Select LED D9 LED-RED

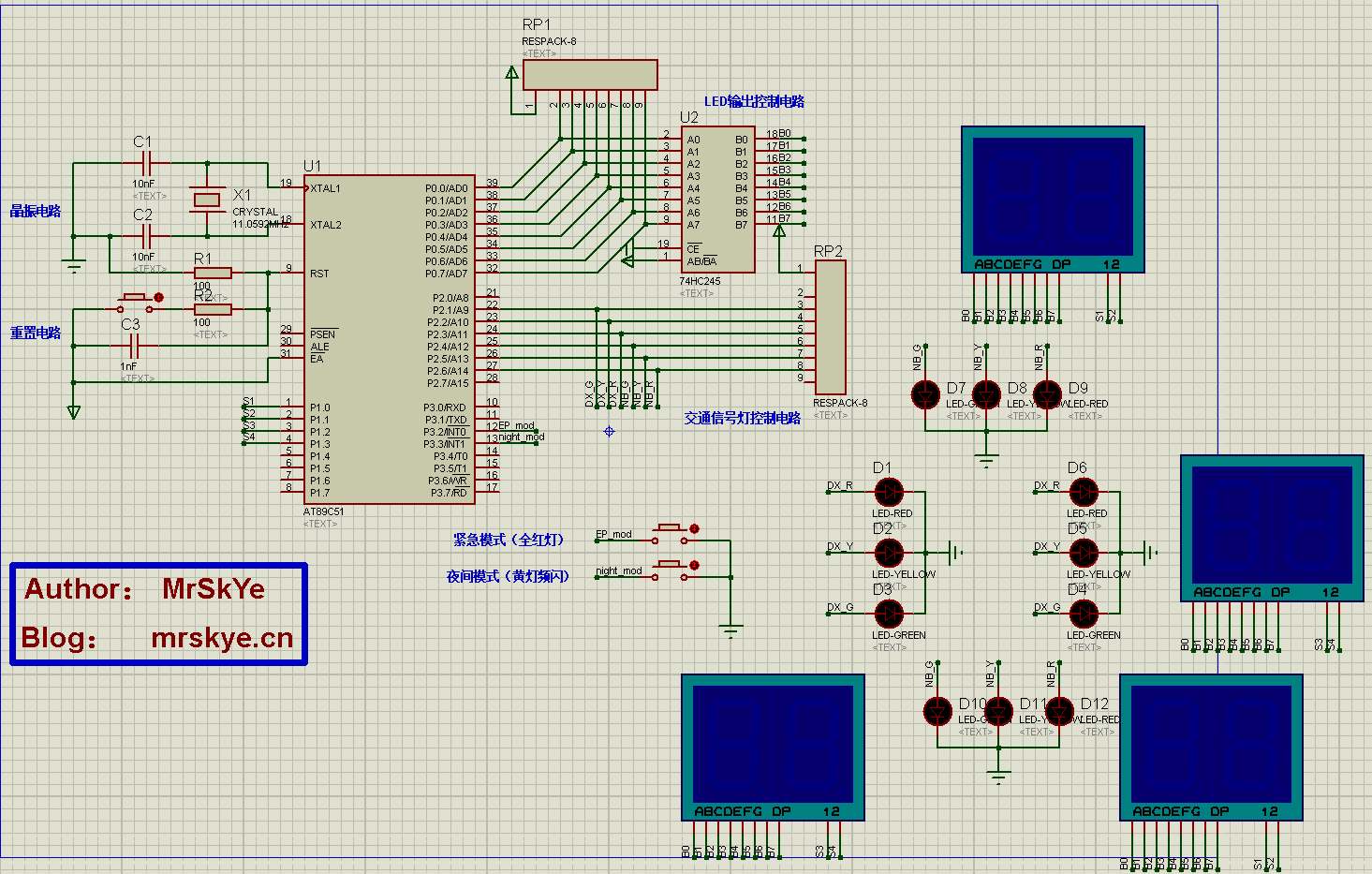[1047, 394]
